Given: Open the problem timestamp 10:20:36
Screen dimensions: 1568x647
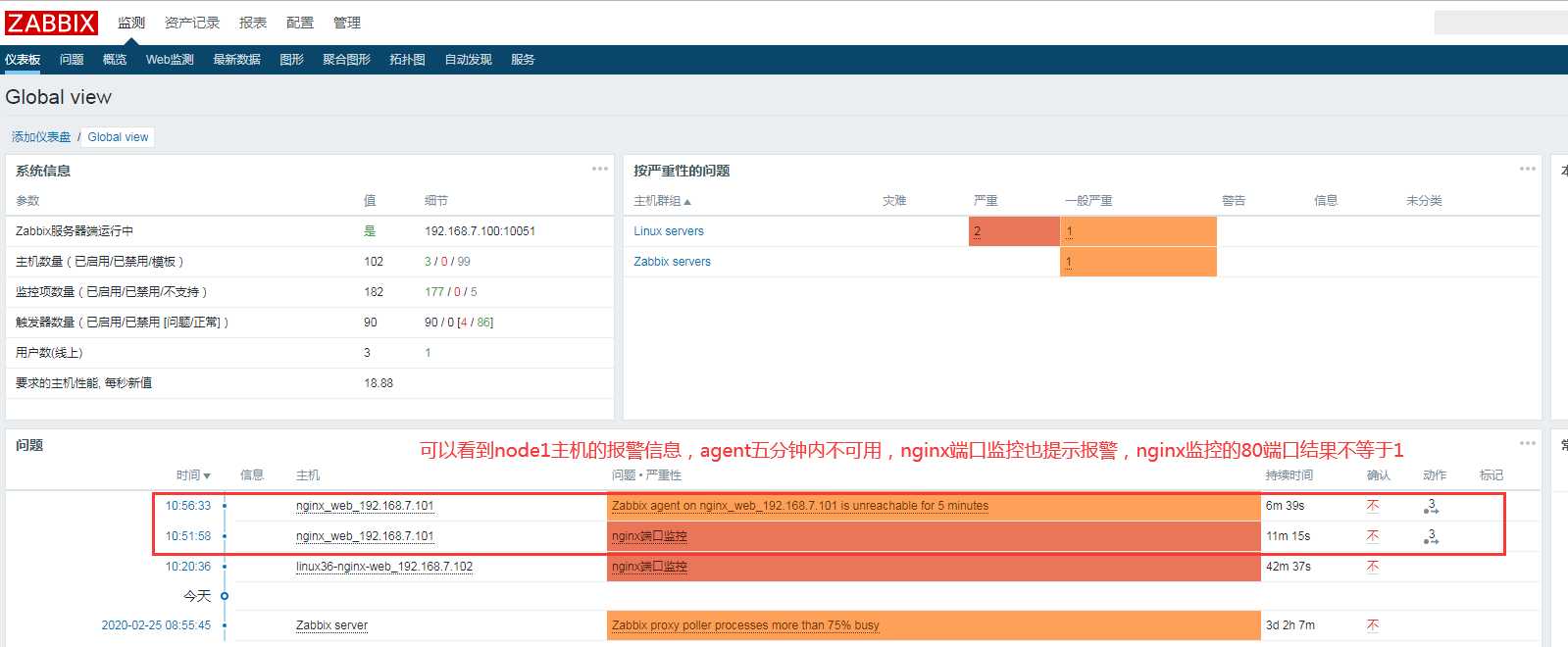Looking at the screenshot, I should tap(187, 567).
